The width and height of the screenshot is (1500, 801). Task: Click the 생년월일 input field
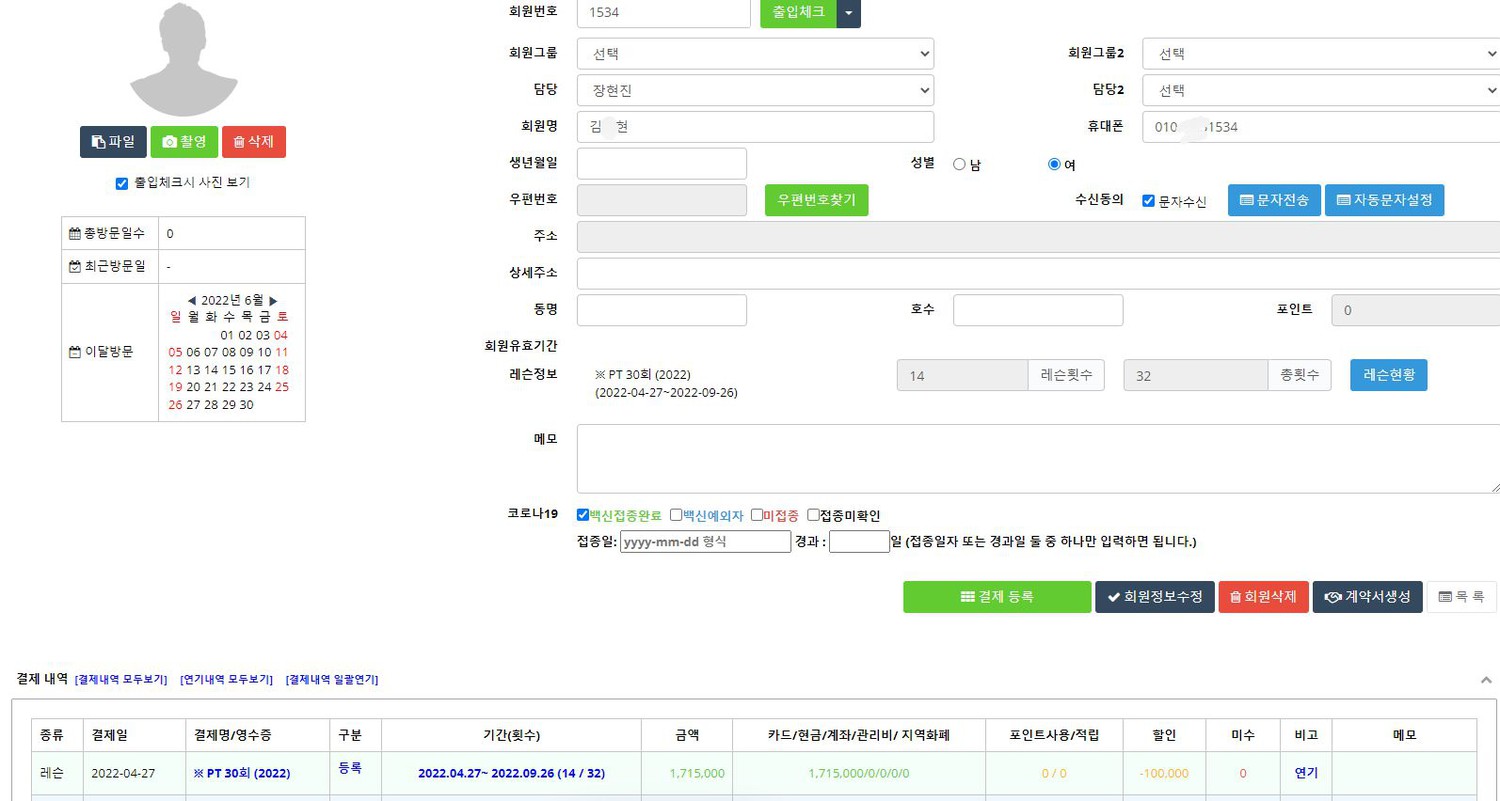point(662,164)
